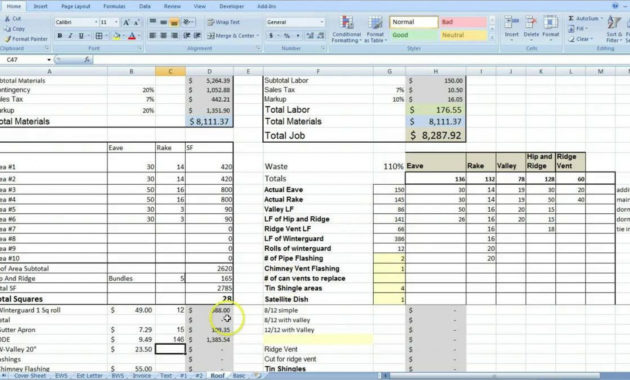Open the Merge & Center dropdown arrow

click(258, 36)
